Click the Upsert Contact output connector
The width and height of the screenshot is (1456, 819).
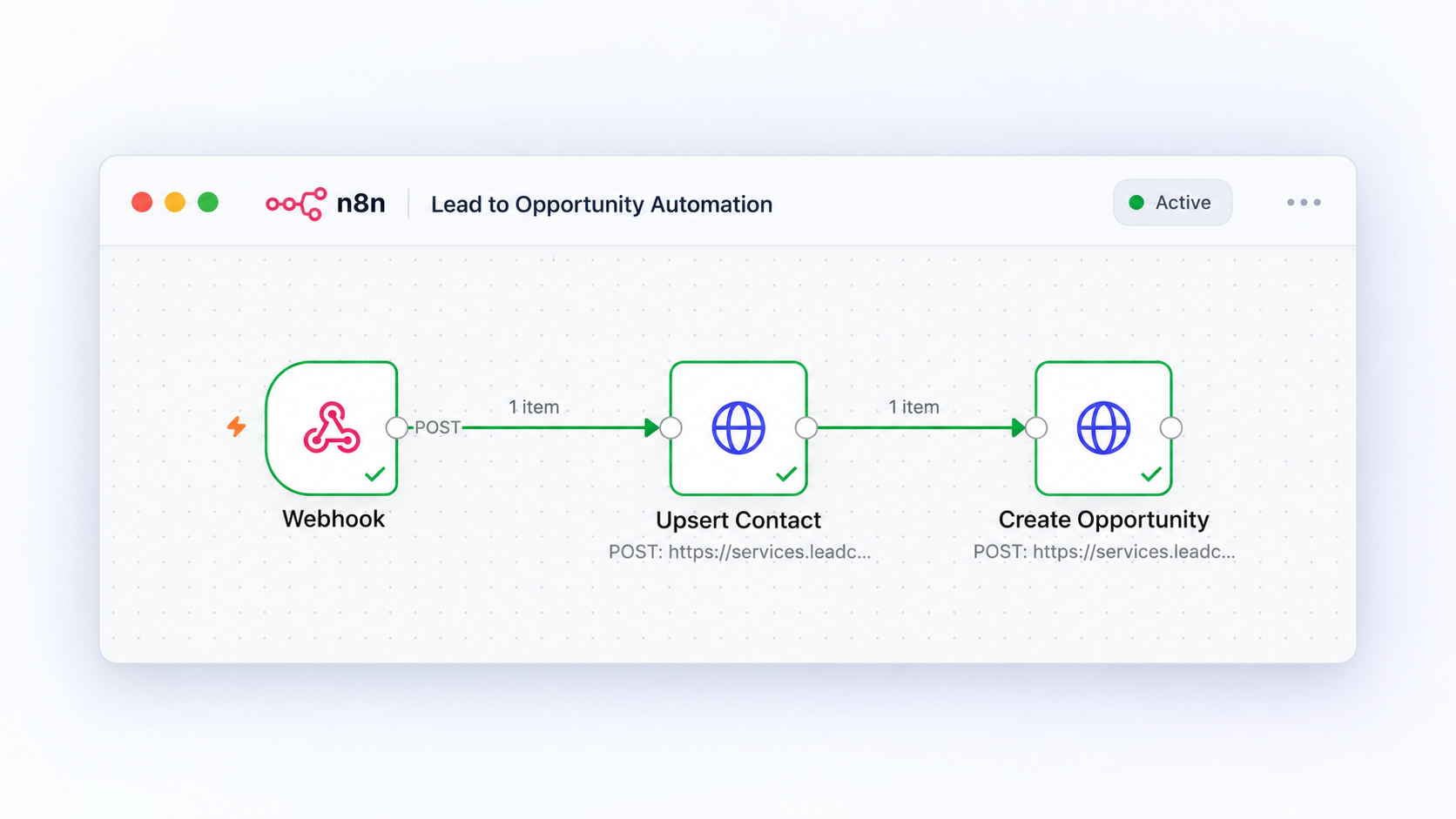[x=806, y=427]
